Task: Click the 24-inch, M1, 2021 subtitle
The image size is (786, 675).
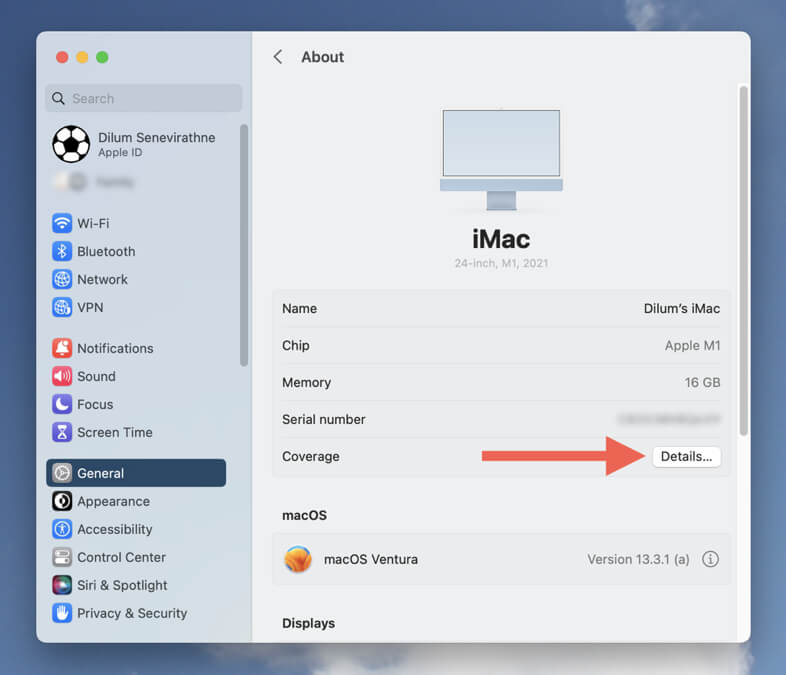Action: tap(501, 263)
